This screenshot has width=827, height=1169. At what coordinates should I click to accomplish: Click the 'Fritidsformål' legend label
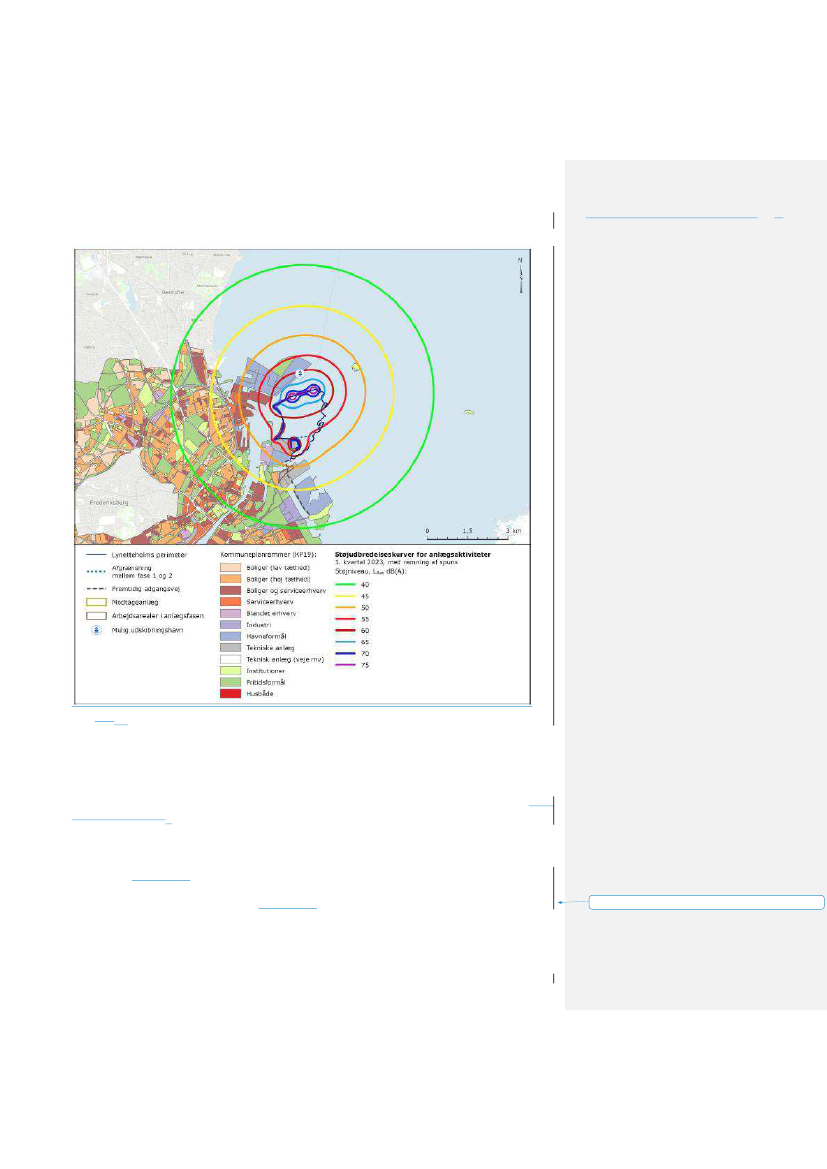tap(265, 682)
